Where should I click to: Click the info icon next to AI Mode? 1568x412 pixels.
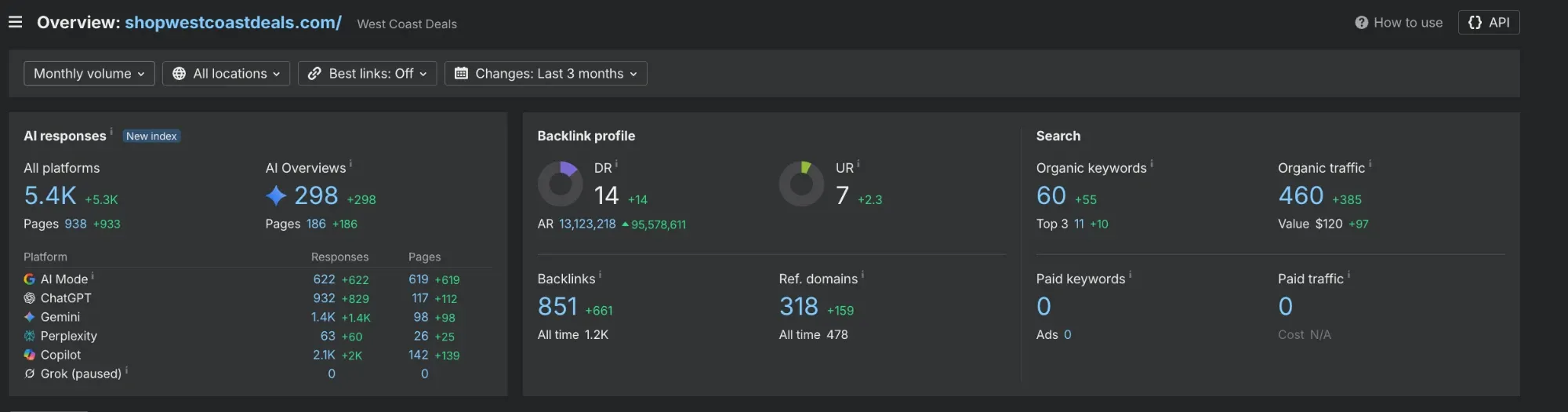tap(93, 275)
